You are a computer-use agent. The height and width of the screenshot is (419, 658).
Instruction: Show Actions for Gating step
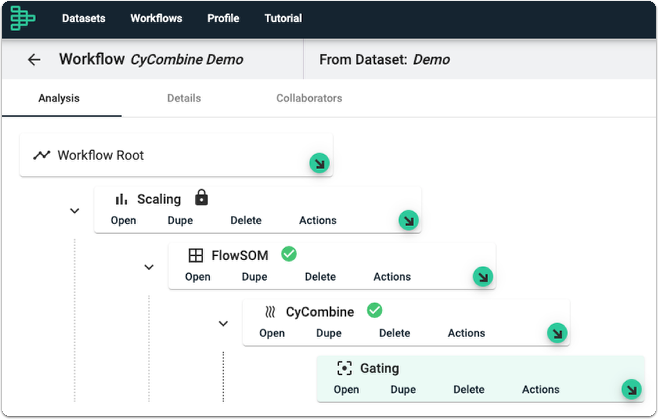click(540, 389)
